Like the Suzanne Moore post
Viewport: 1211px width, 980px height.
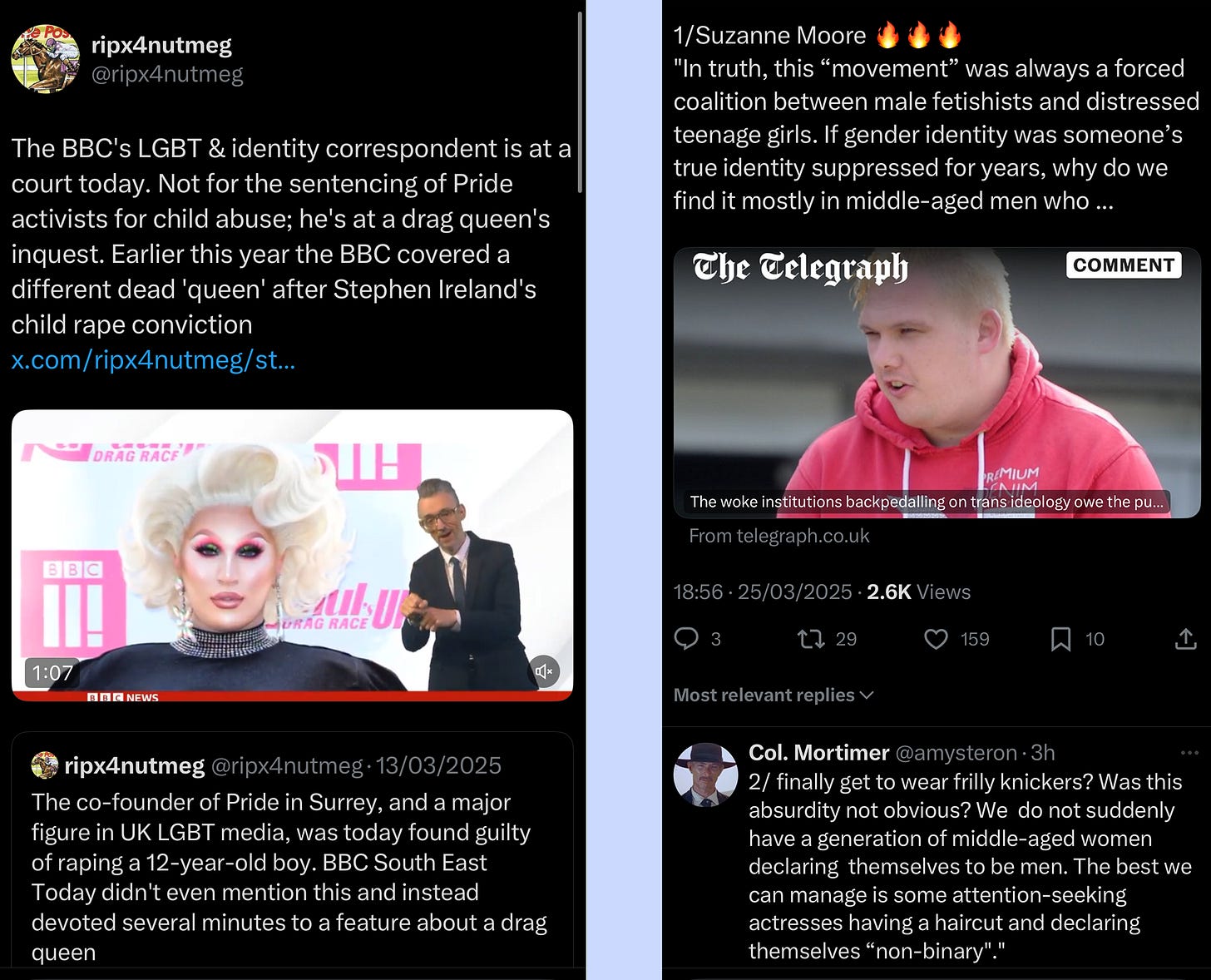click(x=937, y=639)
